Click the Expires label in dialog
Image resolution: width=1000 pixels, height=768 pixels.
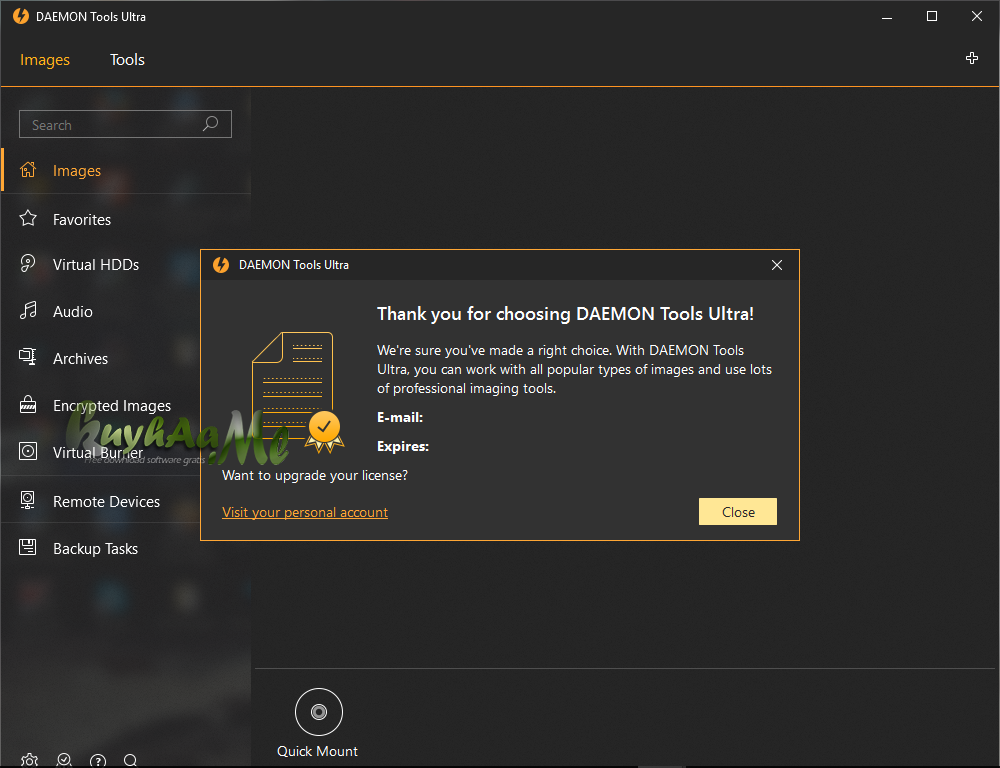coord(403,446)
